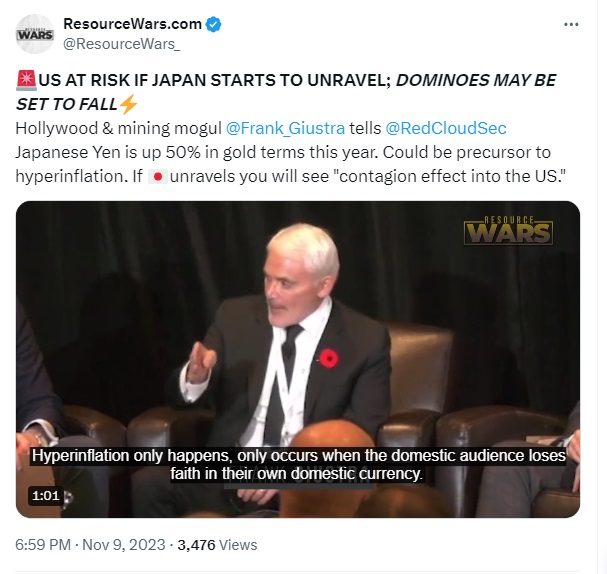Click the 1:01 video duration badge
The height and width of the screenshot is (574, 607).
coord(46,495)
